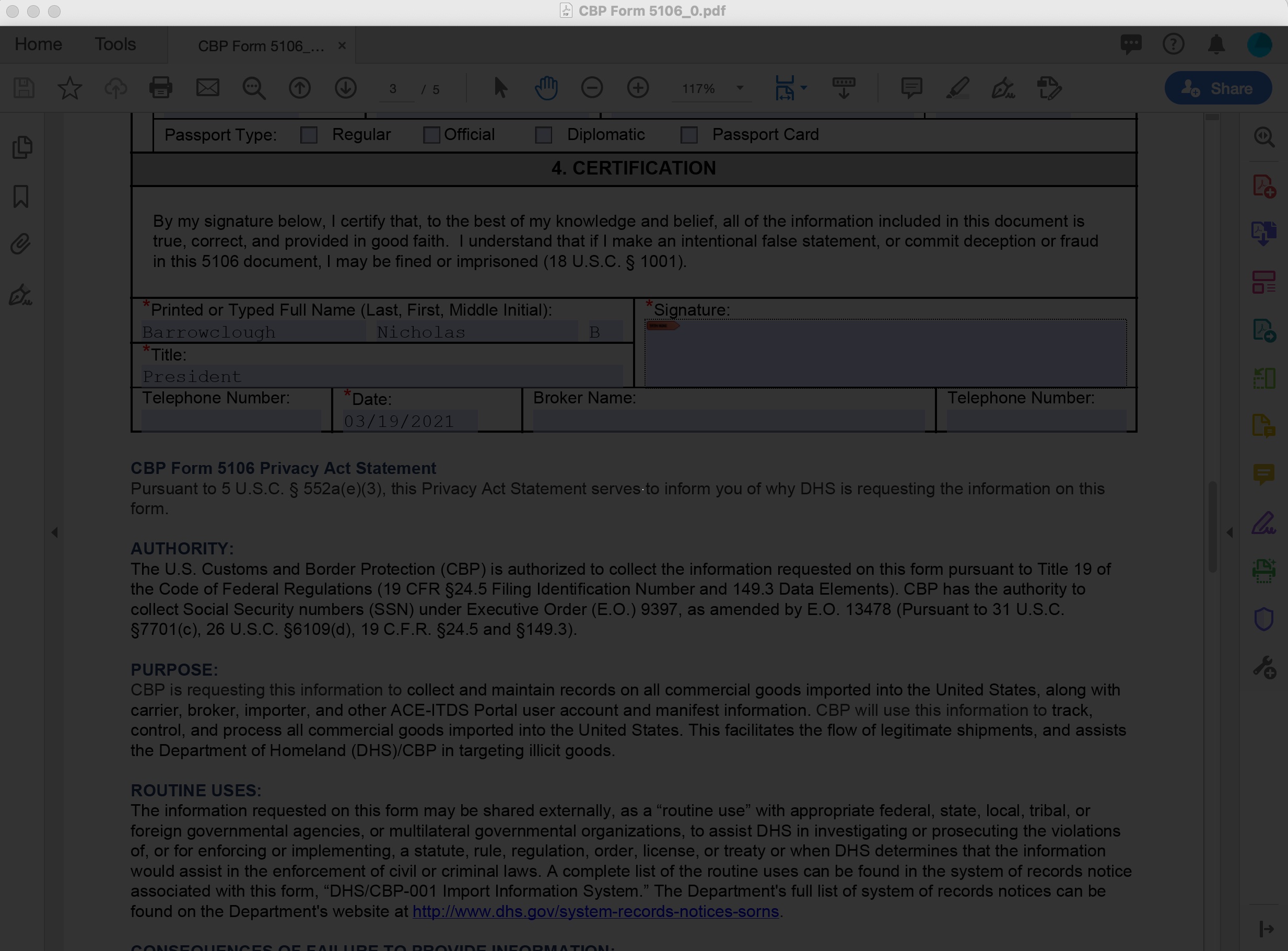Viewport: 1288px width, 951px height.
Task: Switch to the Tools tab
Action: pos(115,44)
